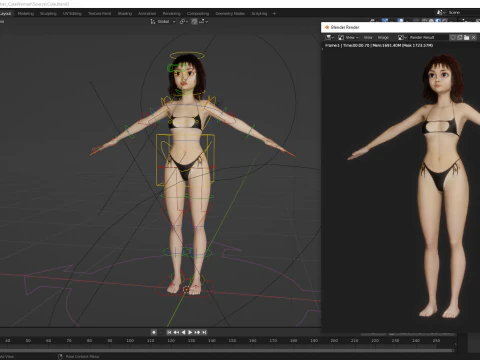The height and width of the screenshot is (360, 480).
Task: Click the Blender logo in render window title
Action: tap(327, 27)
